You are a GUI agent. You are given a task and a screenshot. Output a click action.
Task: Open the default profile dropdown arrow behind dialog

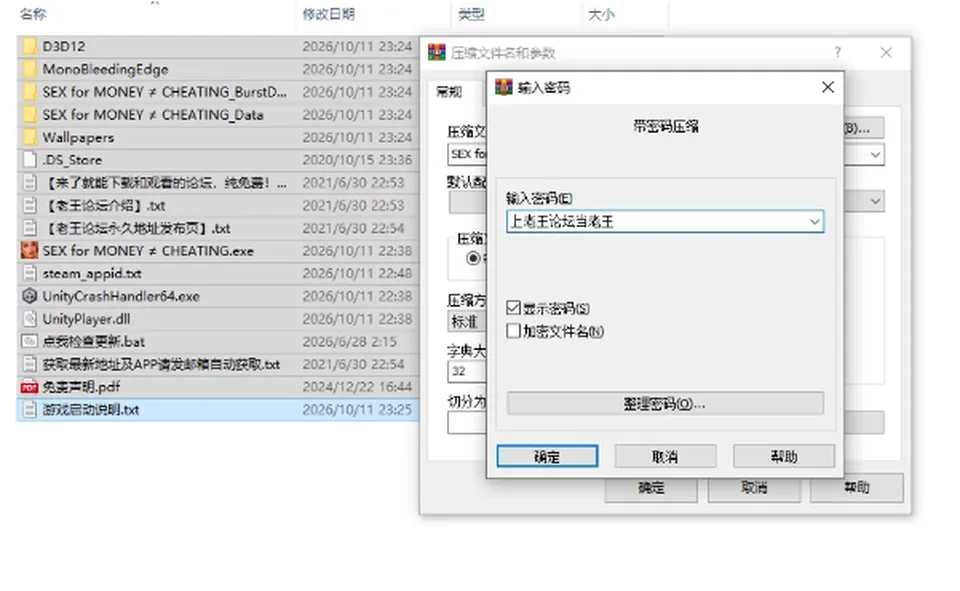point(876,201)
